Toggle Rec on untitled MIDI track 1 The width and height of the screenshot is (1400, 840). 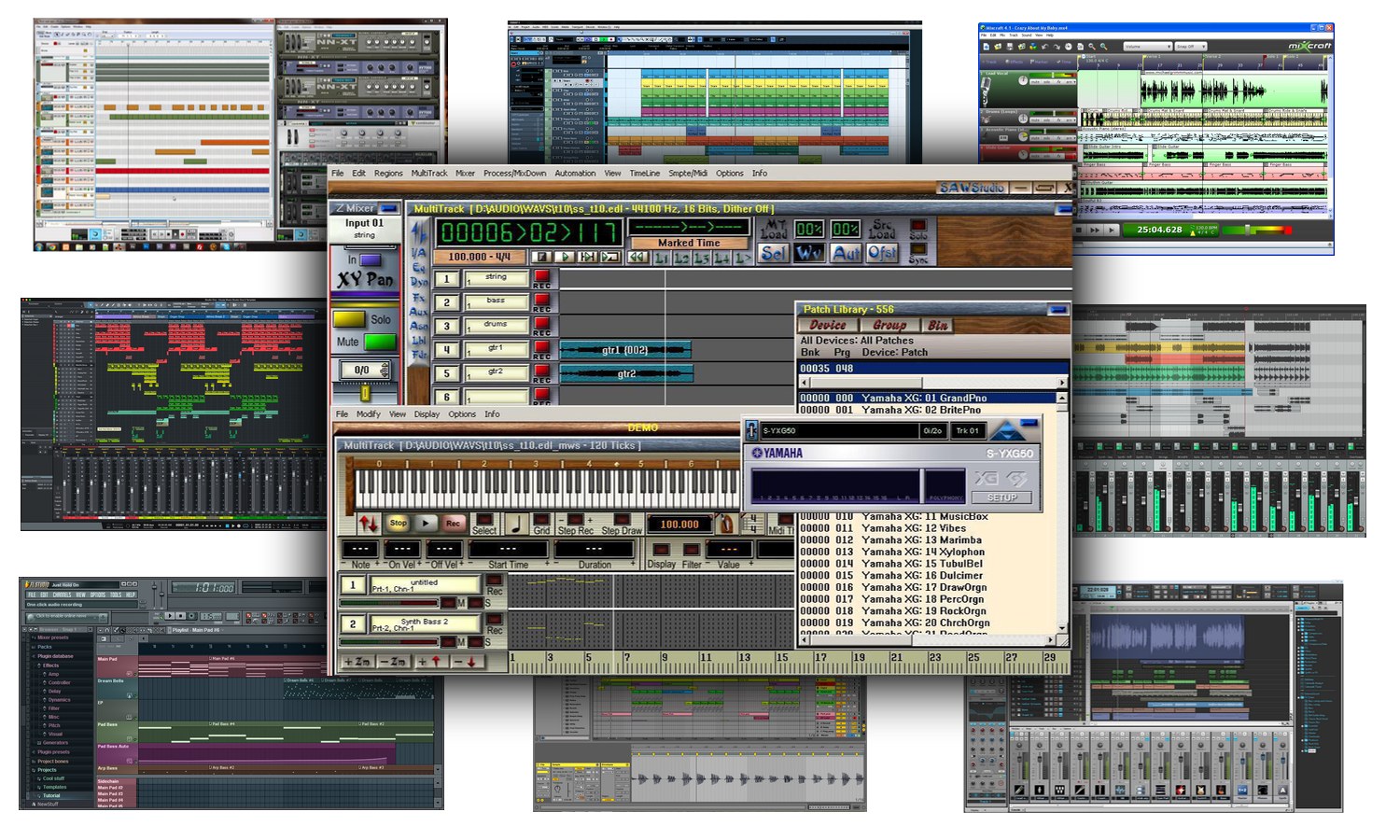[x=495, y=580]
